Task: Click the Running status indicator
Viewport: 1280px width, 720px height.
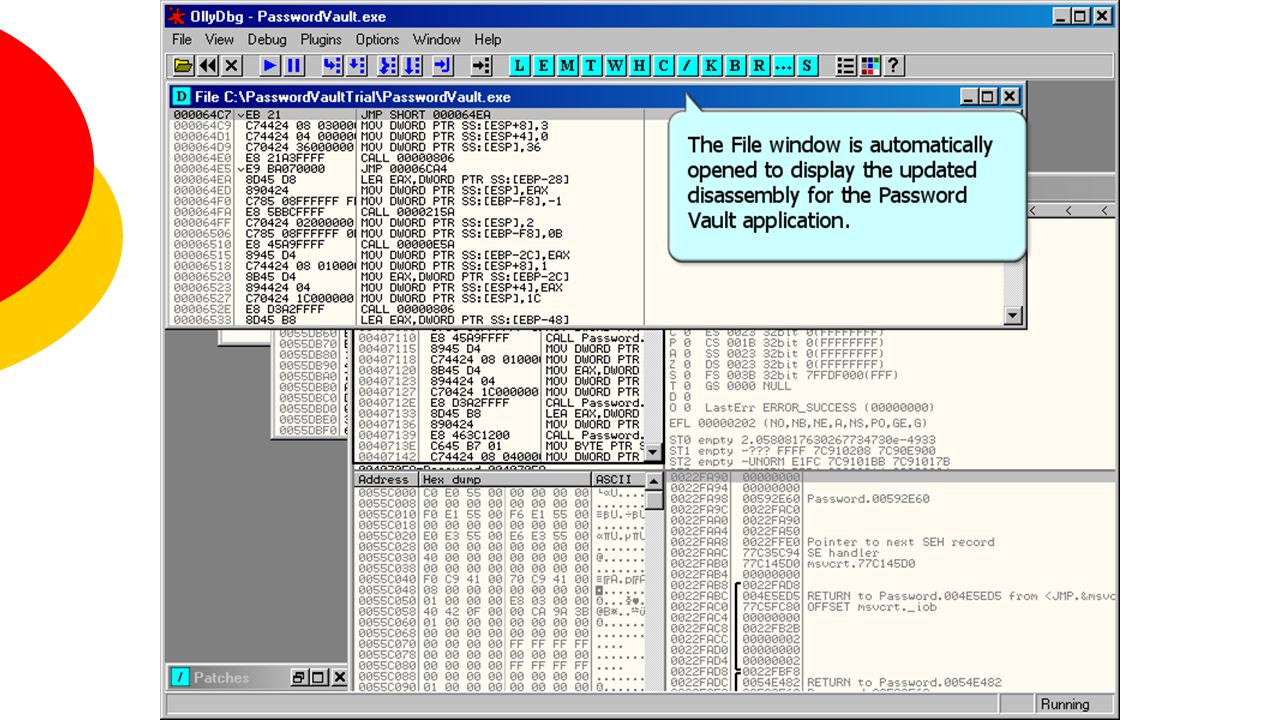Action: (1065, 704)
